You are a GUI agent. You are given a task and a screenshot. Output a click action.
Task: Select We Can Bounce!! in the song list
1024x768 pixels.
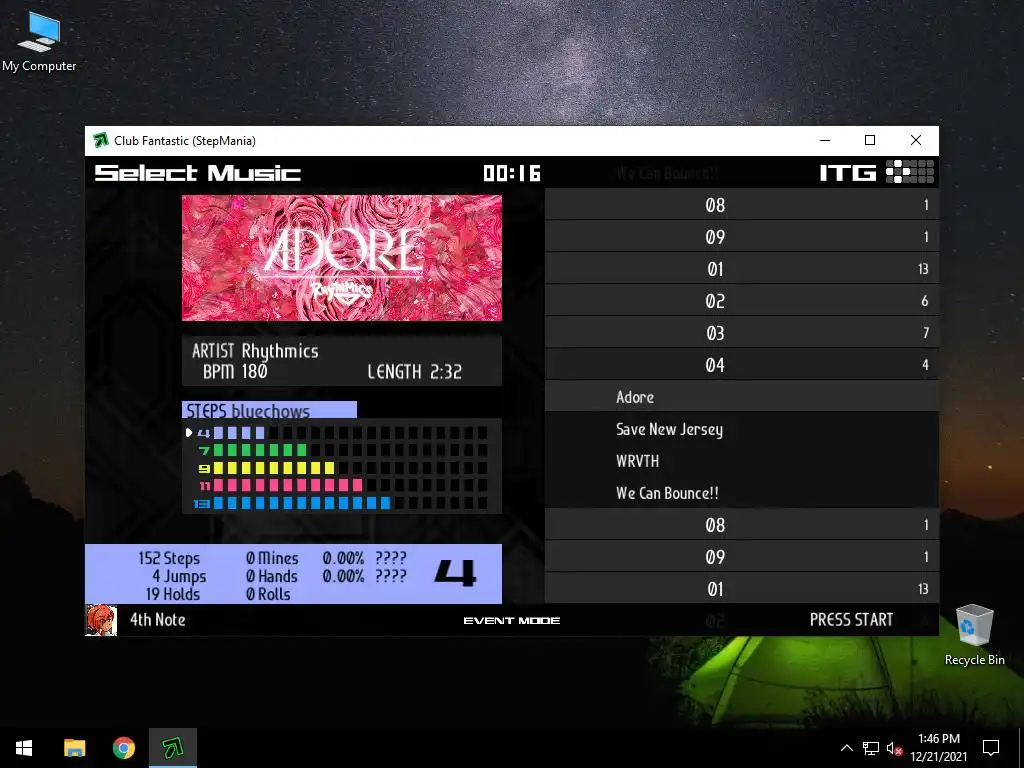click(x=742, y=493)
